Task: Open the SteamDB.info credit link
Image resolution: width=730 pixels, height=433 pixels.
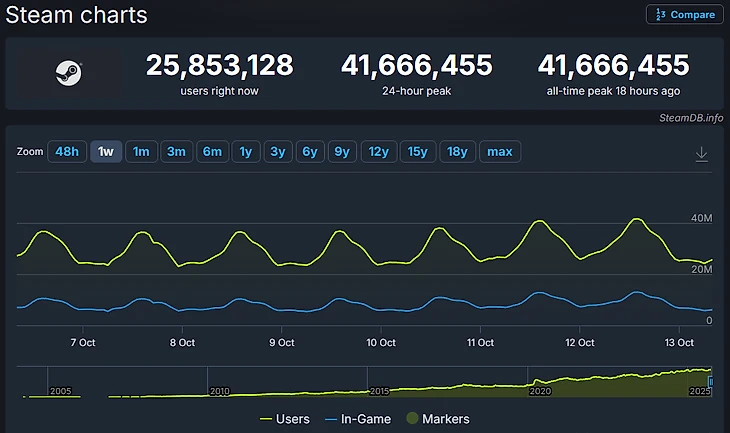Action: pyautogui.click(x=693, y=117)
